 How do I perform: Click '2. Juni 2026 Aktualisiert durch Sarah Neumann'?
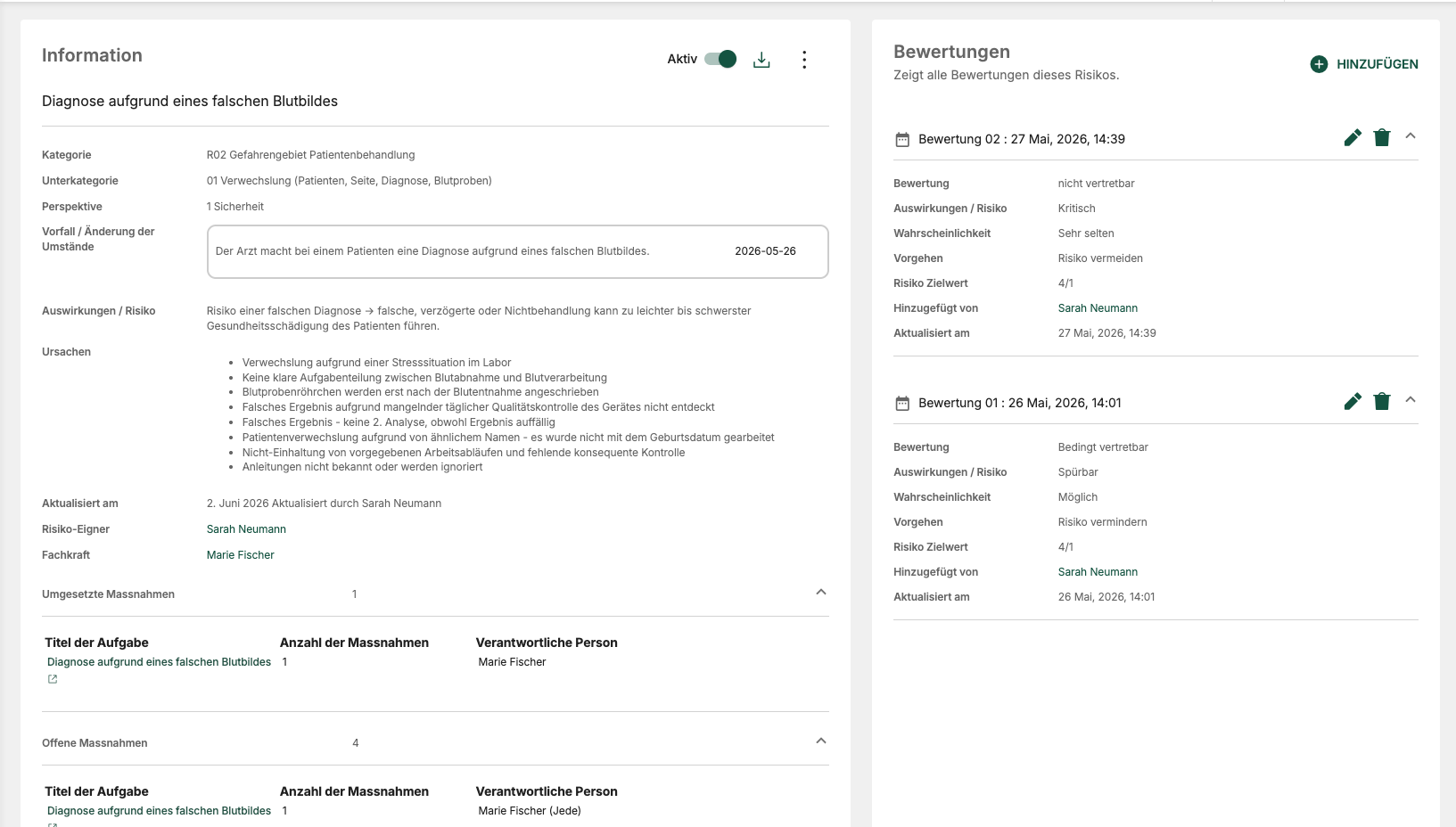pos(324,504)
